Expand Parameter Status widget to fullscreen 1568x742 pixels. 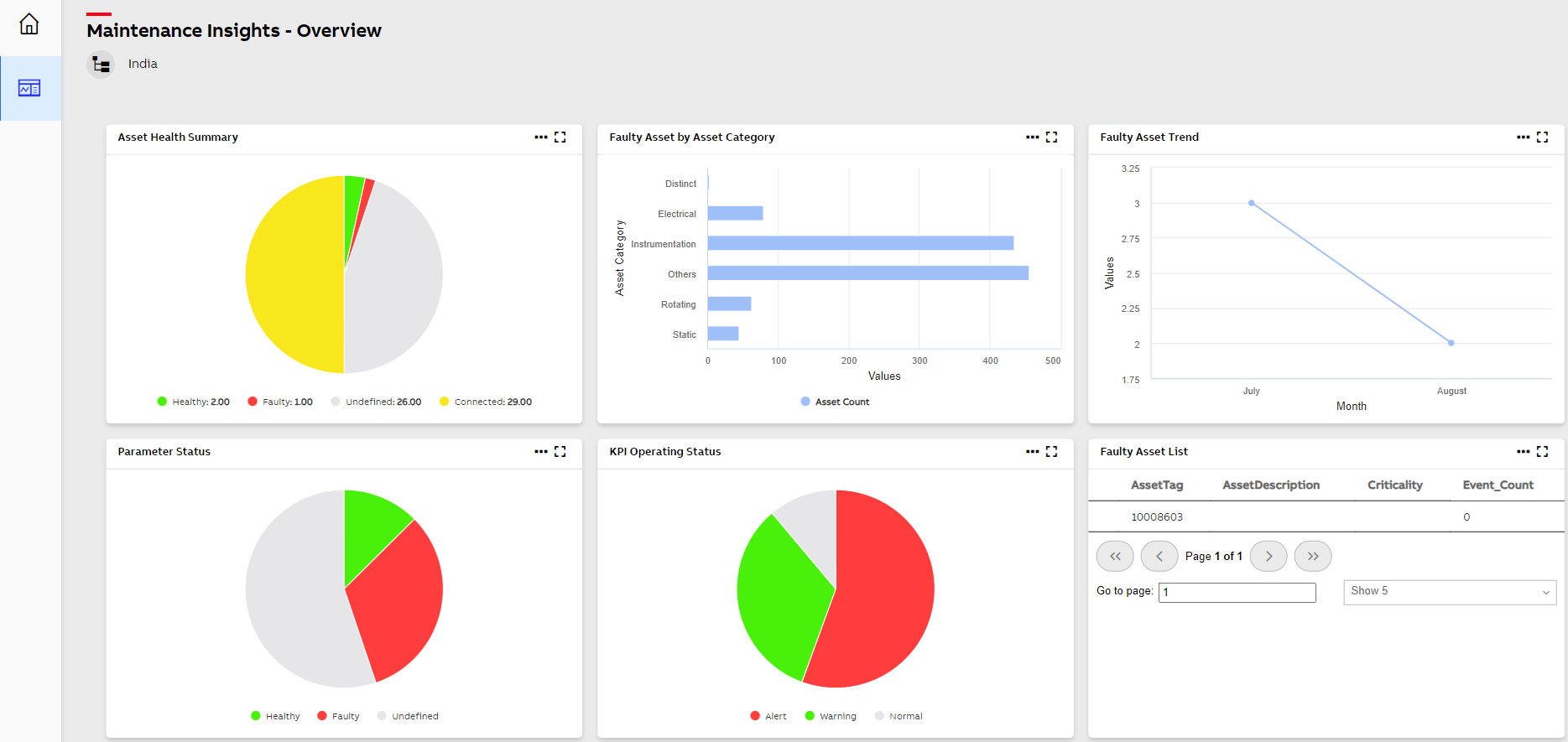point(560,452)
